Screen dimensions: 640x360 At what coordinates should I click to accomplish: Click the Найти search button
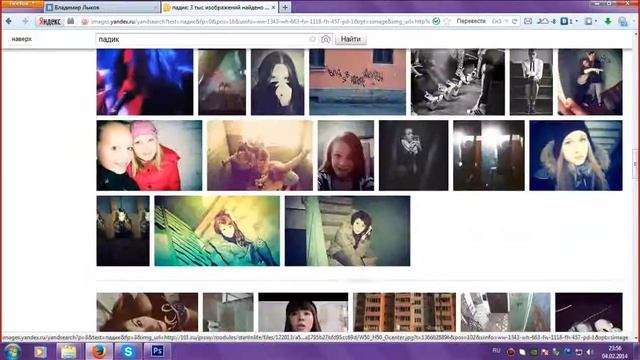coord(351,39)
